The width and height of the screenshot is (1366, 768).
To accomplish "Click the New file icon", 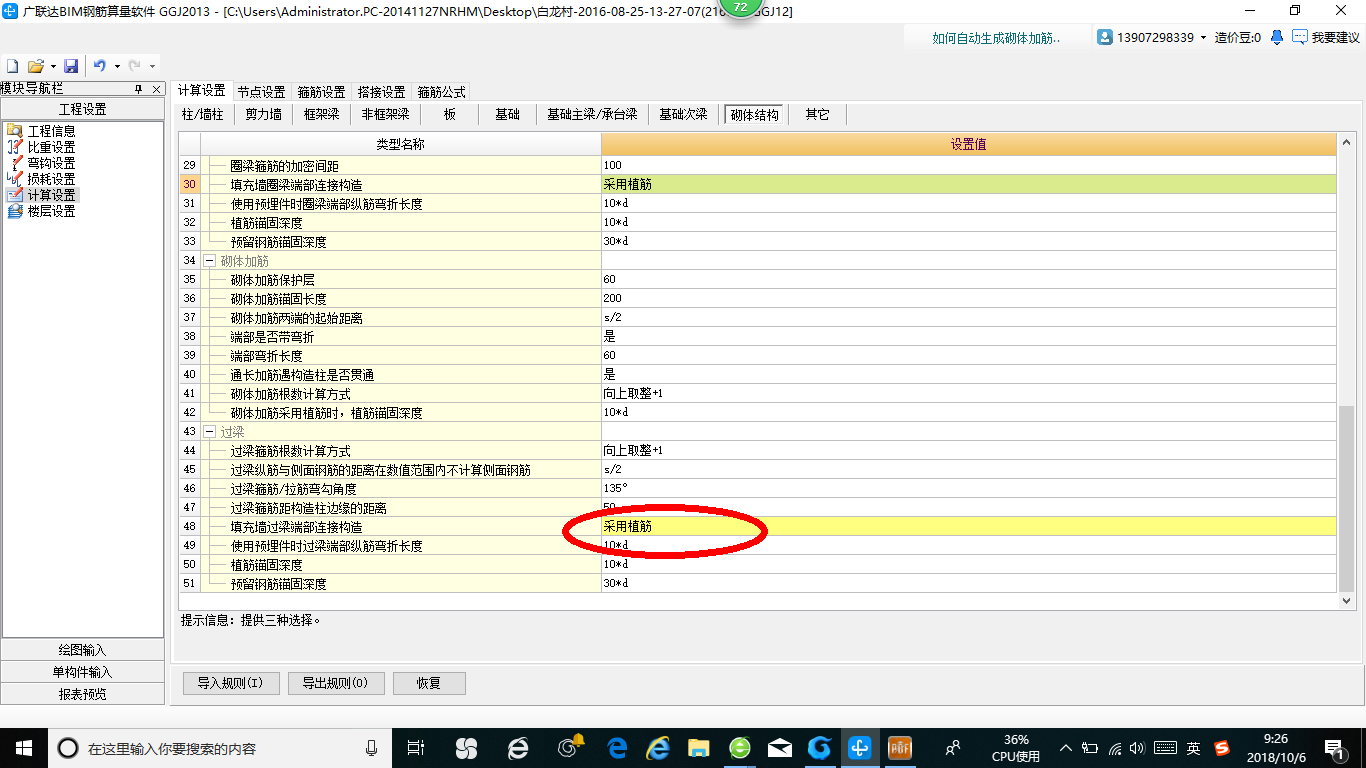I will point(13,66).
